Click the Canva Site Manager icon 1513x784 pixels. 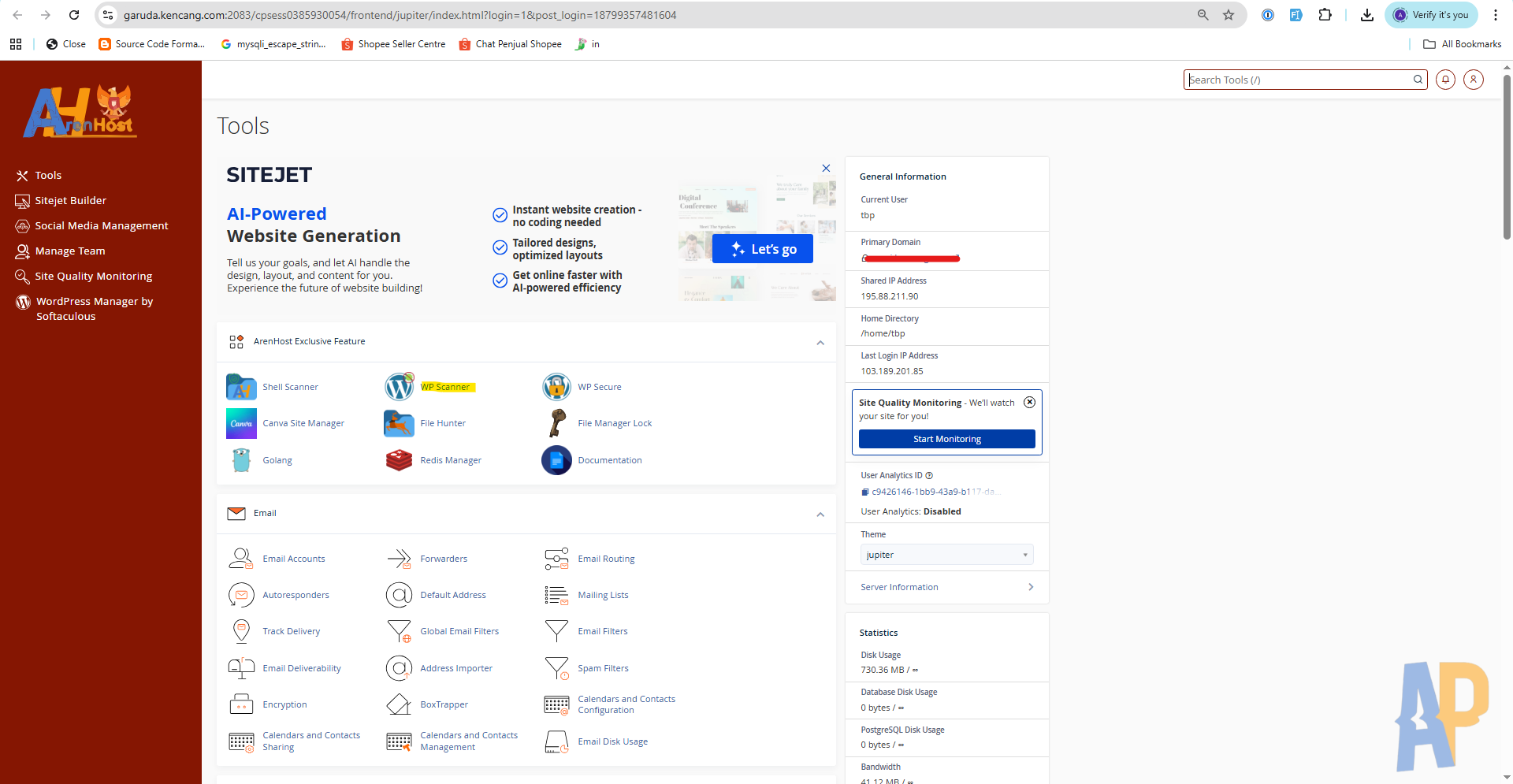pyautogui.click(x=241, y=423)
